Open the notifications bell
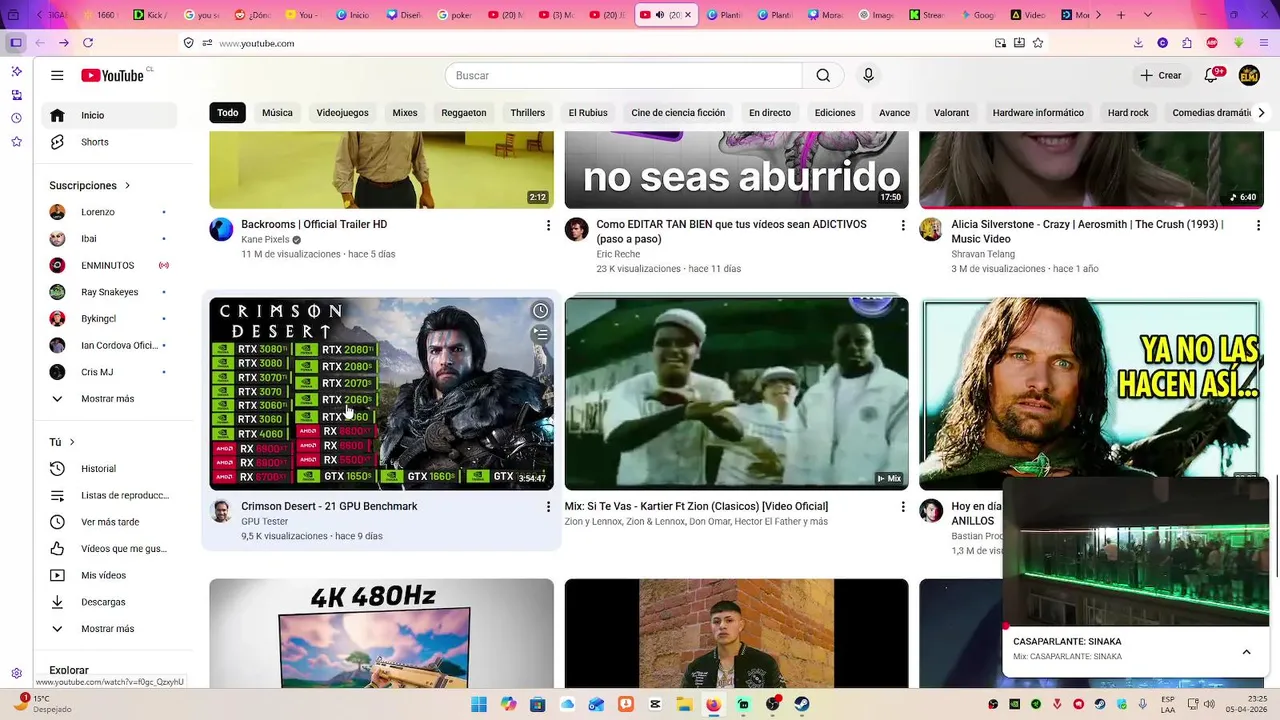 click(1211, 75)
